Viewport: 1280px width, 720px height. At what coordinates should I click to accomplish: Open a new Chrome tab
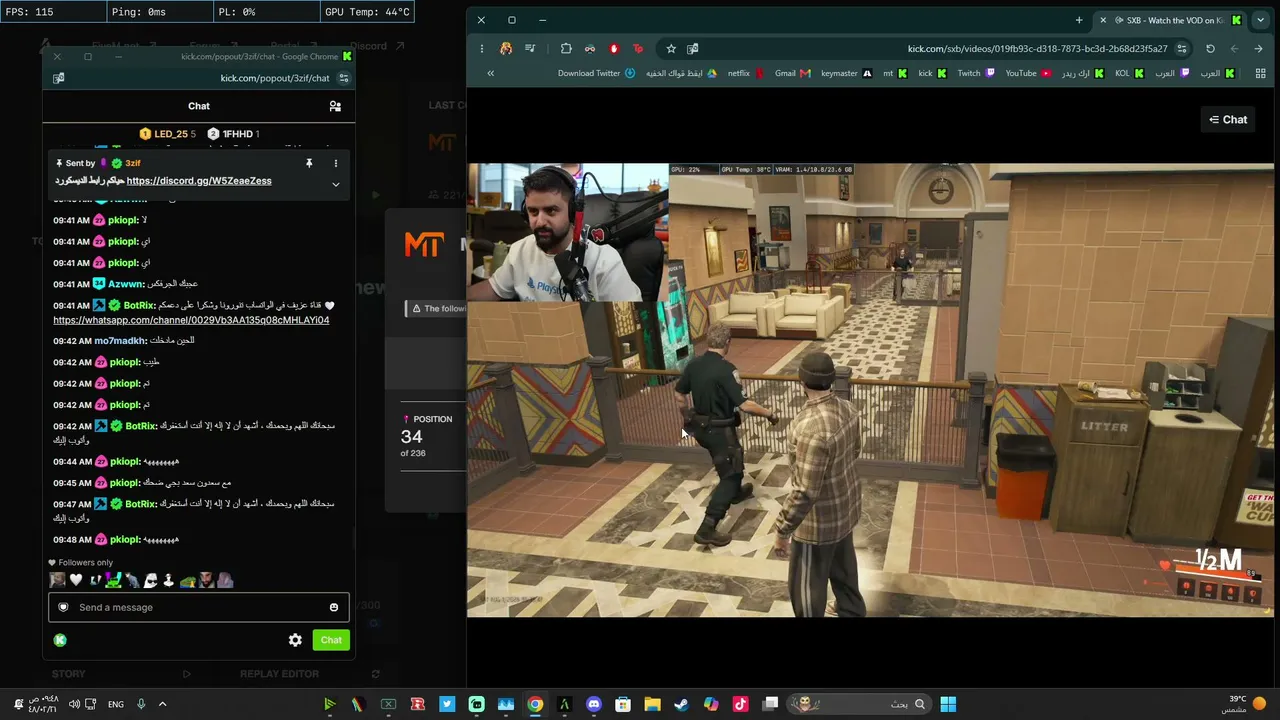click(x=1079, y=20)
